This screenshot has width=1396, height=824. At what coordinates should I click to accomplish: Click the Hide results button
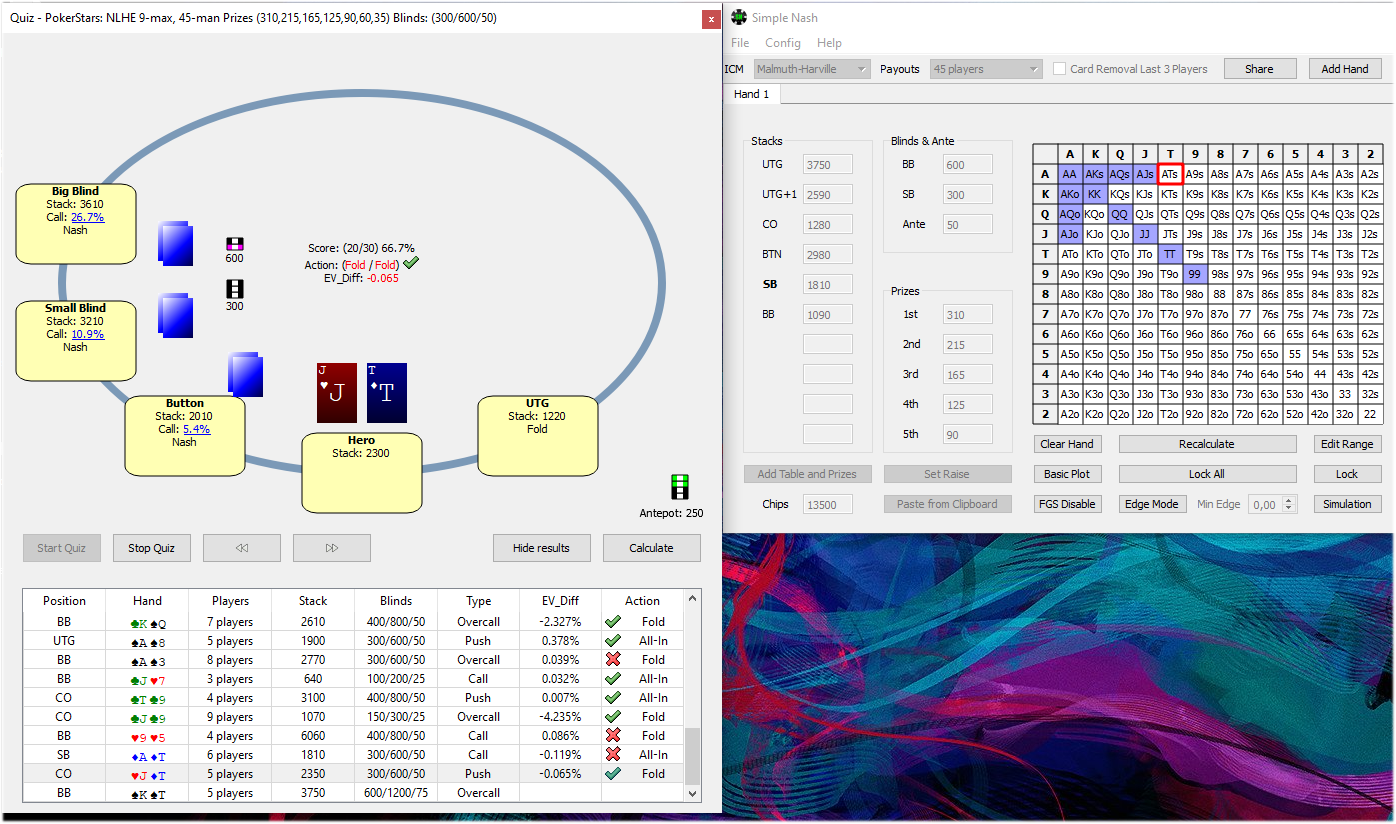[541, 548]
